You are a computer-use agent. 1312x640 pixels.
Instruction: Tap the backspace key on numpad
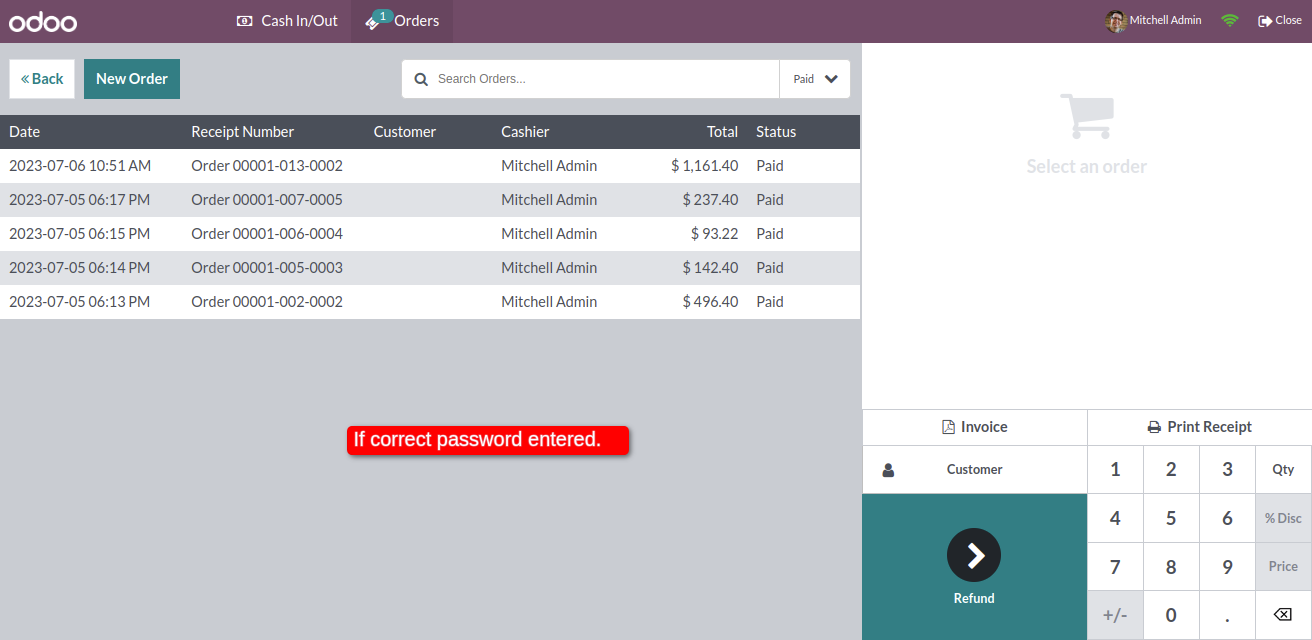pyautogui.click(x=1283, y=615)
